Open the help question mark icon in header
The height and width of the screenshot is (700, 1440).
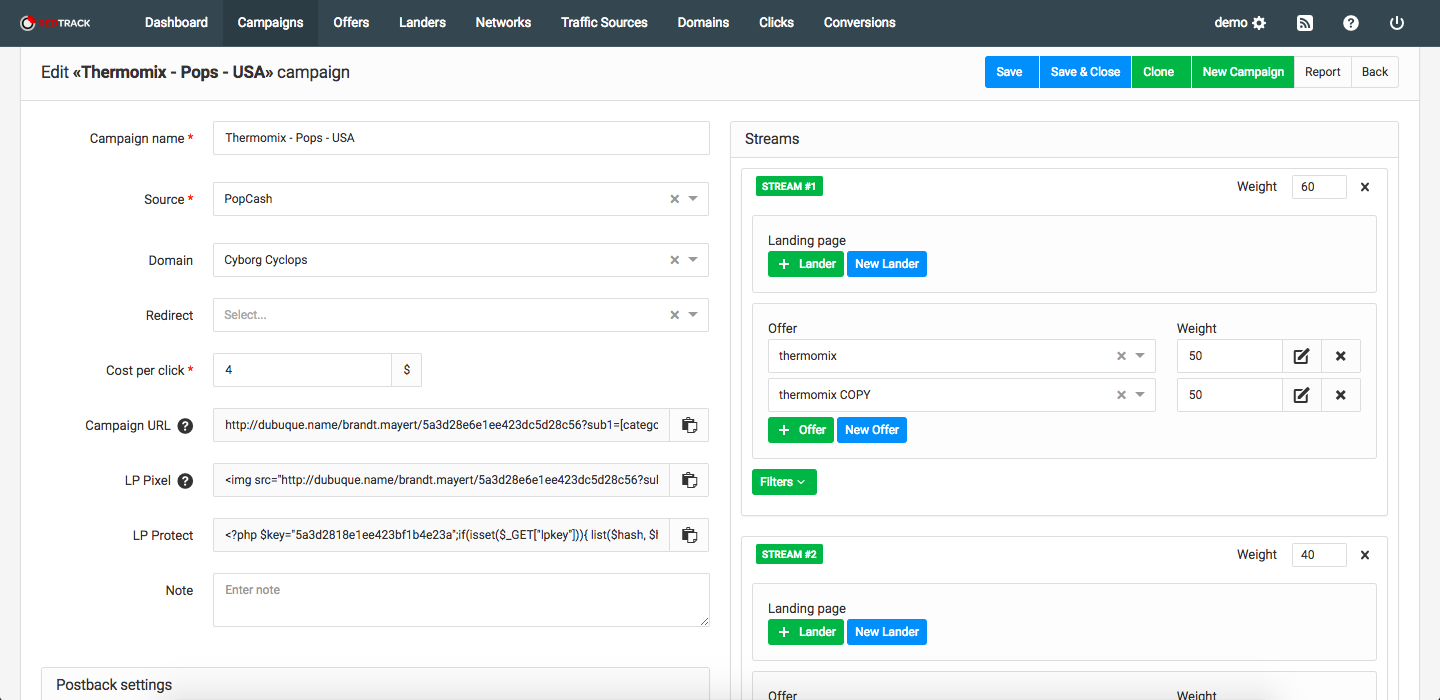[x=1351, y=23]
